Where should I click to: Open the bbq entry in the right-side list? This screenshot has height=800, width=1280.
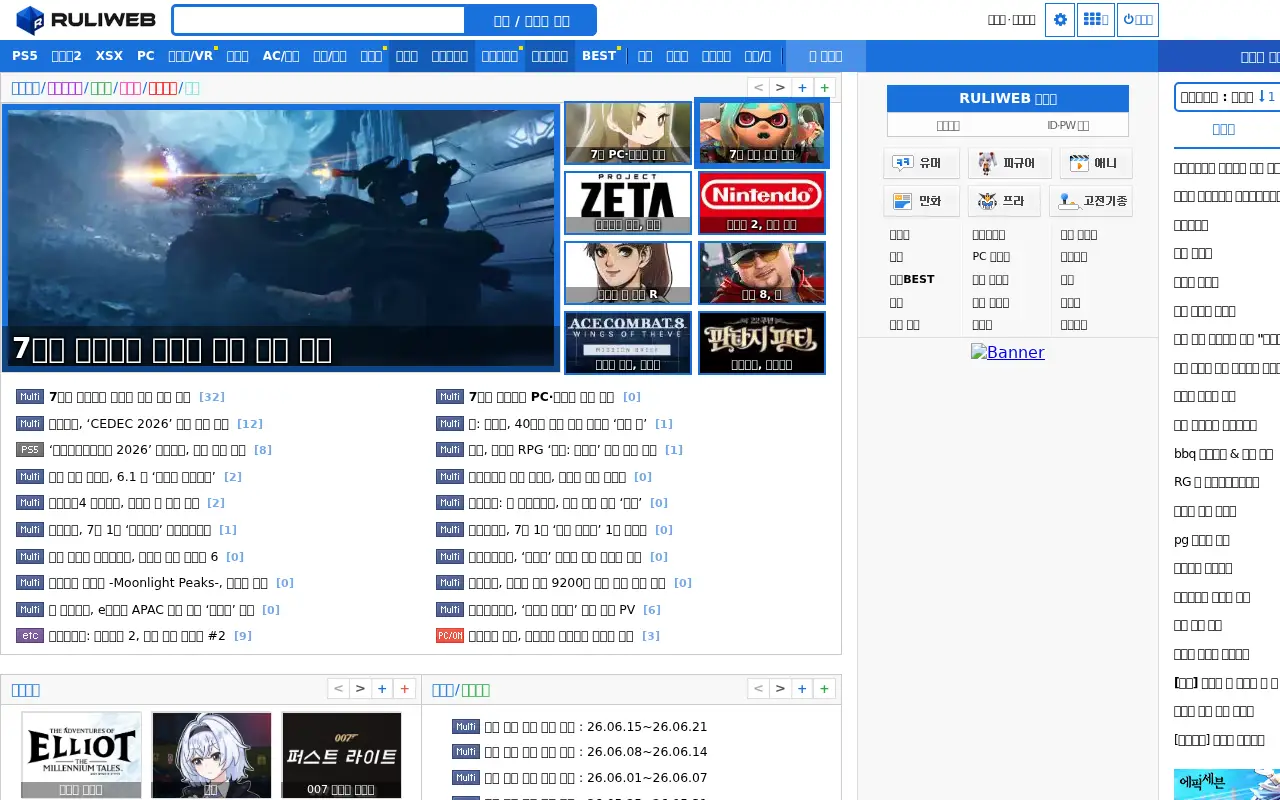click(1223, 454)
